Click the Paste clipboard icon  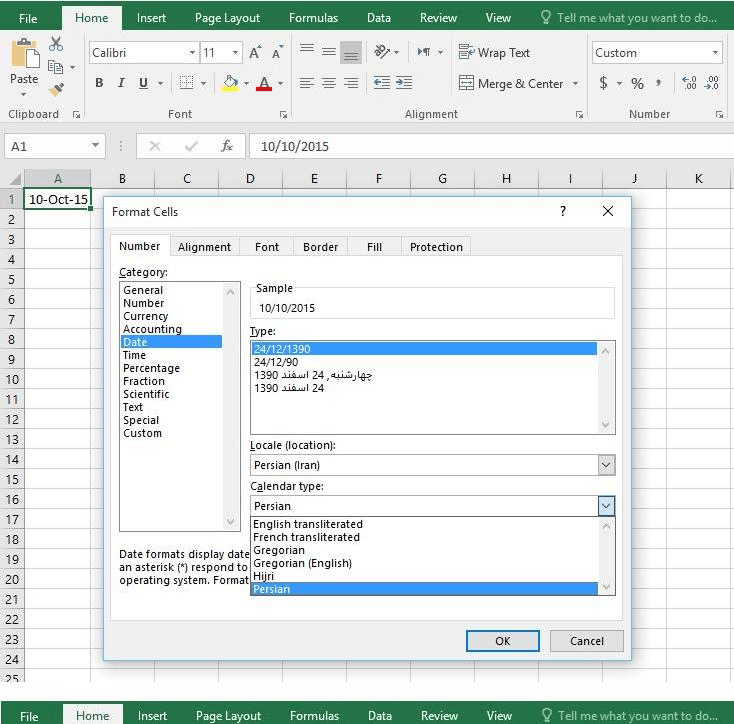[24, 54]
